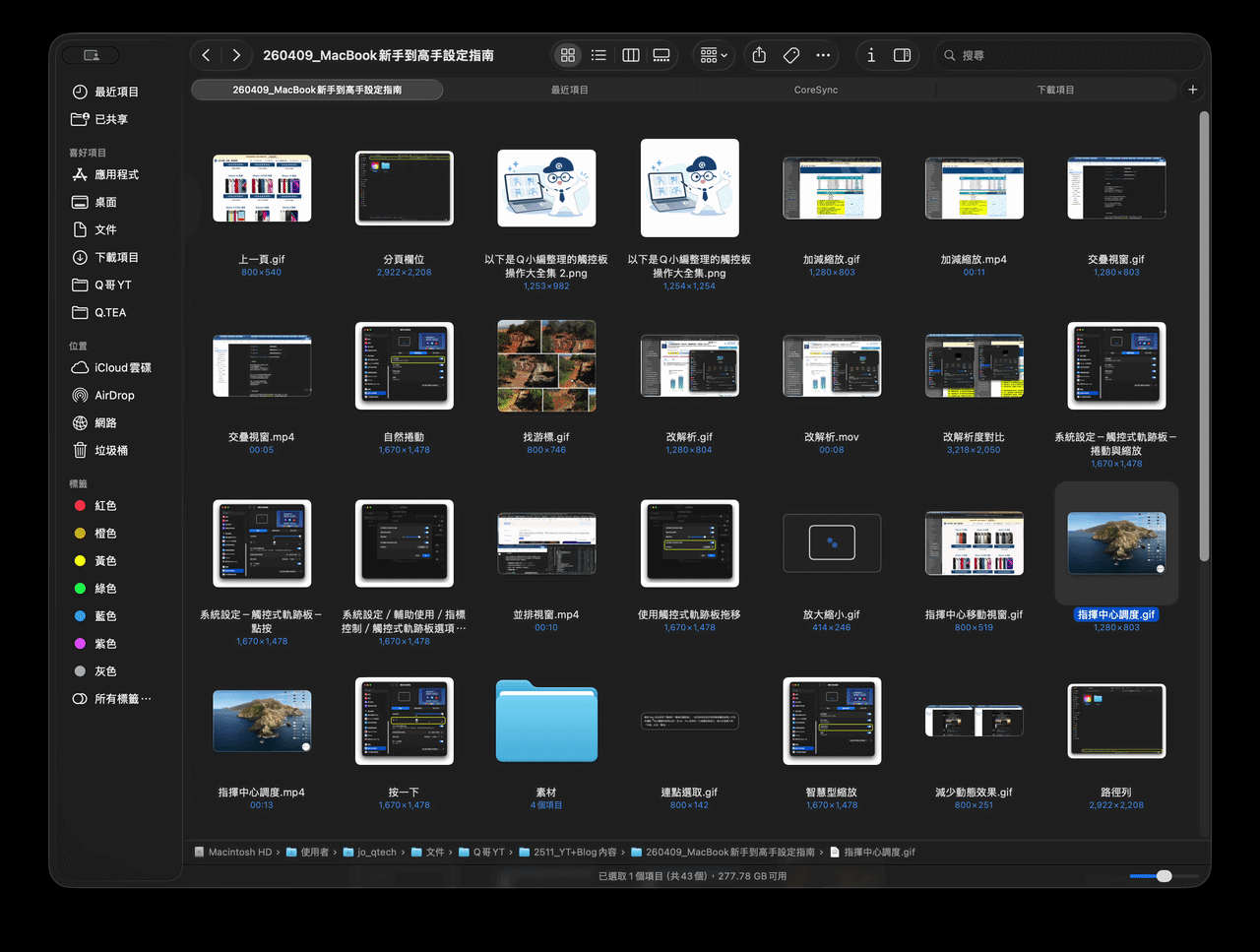Viewport: 1260px width, 952px height.
Task: Open AirDrop in the sidebar
Action: (x=114, y=395)
